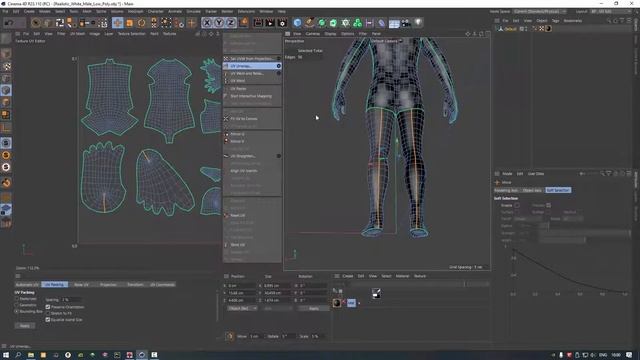Switch to the UV Packing tab
The height and width of the screenshot is (360, 640).
(x=54, y=284)
